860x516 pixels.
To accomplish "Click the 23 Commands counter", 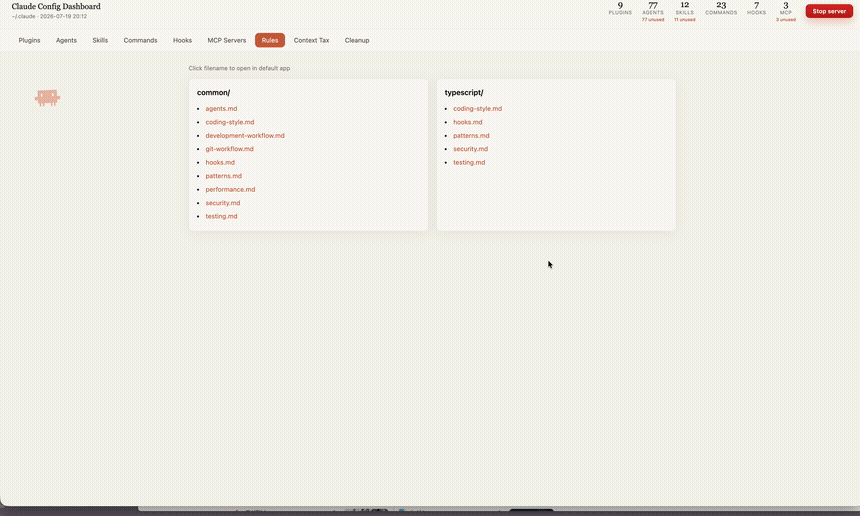I will pos(721,8).
